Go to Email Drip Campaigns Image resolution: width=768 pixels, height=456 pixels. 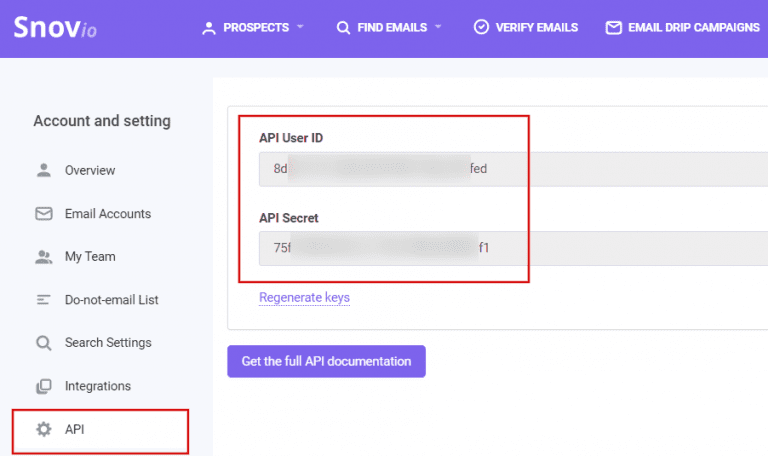pyautogui.click(x=693, y=28)
